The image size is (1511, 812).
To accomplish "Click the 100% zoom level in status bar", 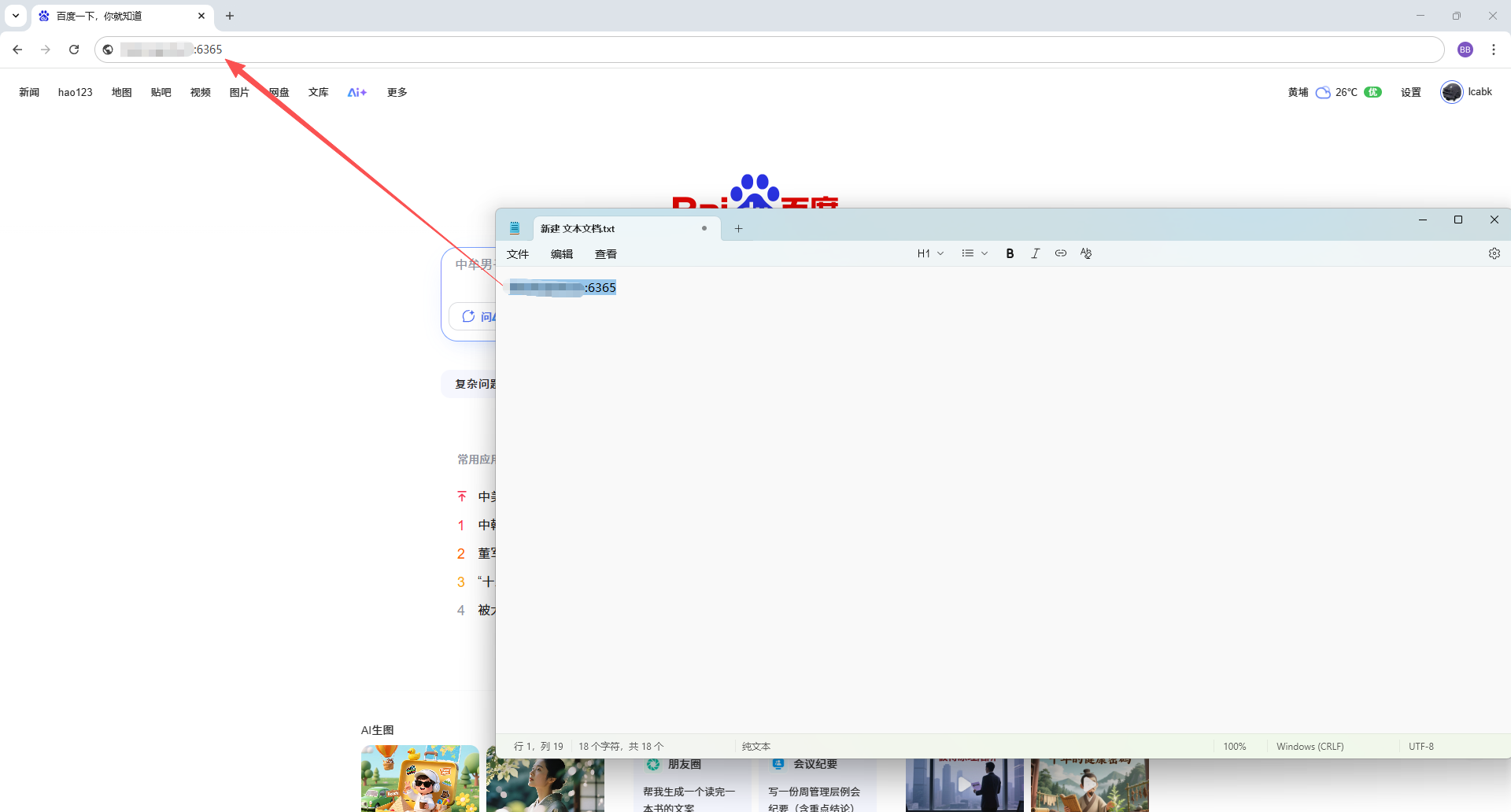I will (1234, 747).
